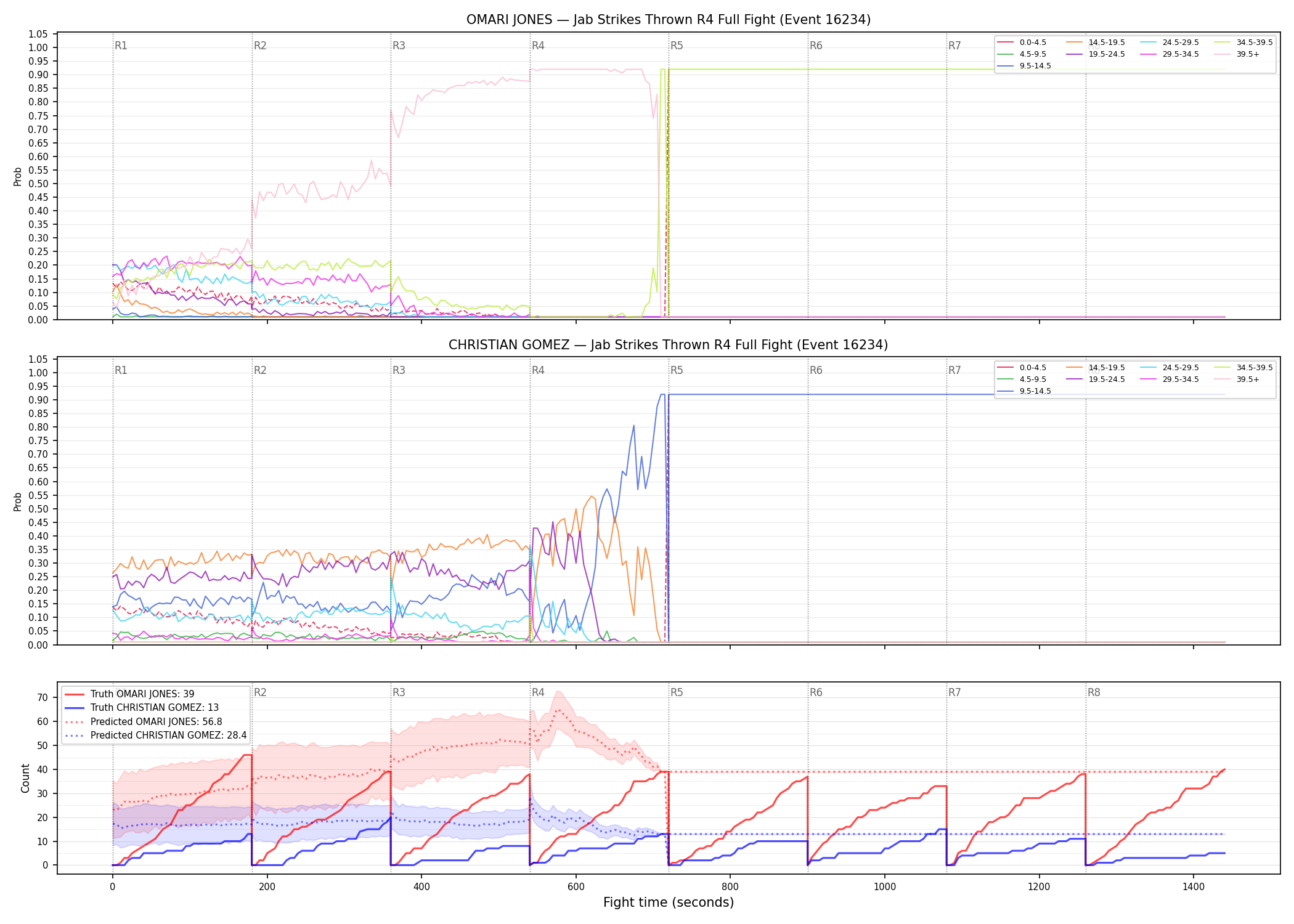
Task: Click the R5 round marker in the Count chart
Action: click(x=677, y=692)
